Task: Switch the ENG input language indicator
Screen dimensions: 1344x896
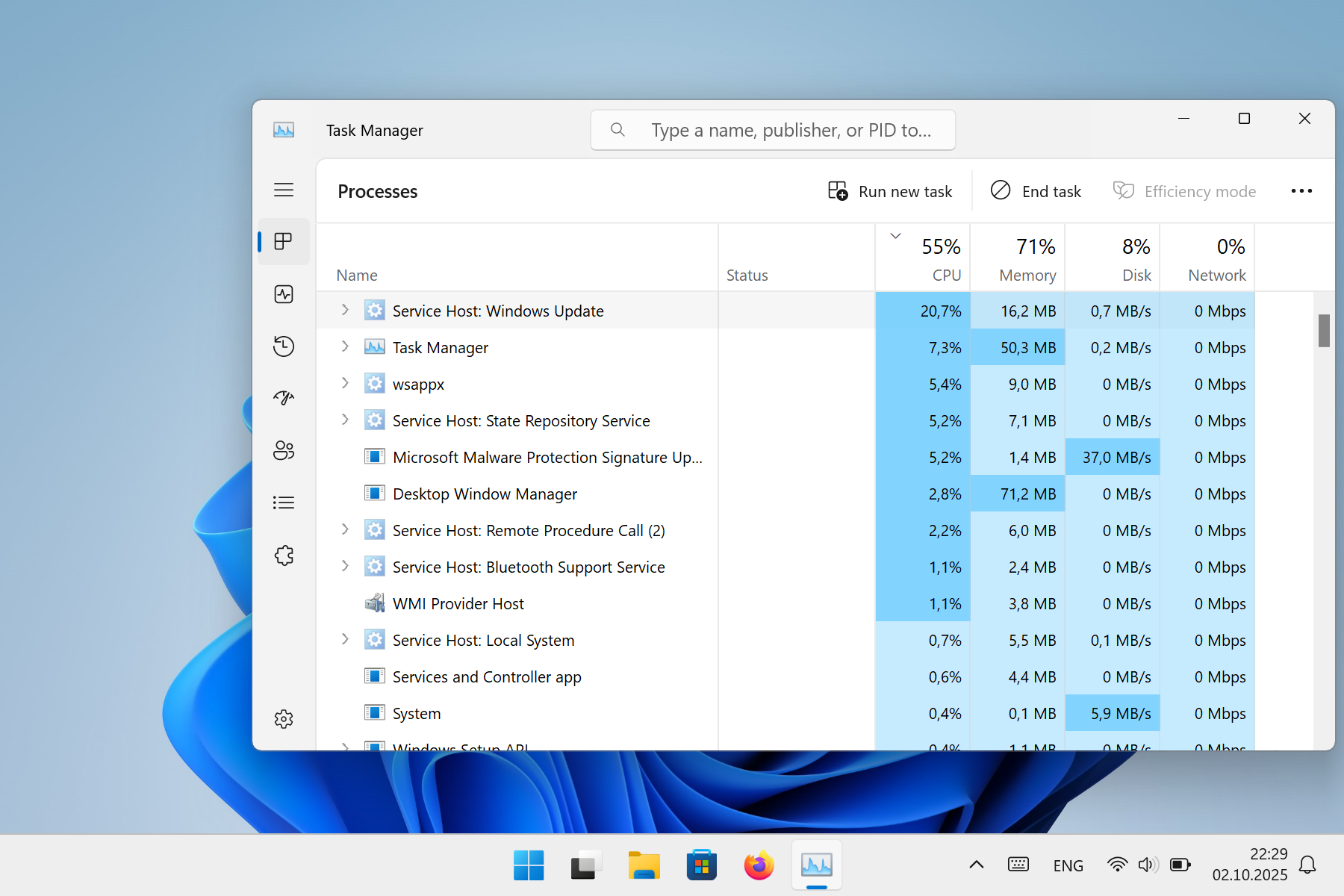Action: pyautogui.click(x=1068, y=865)
